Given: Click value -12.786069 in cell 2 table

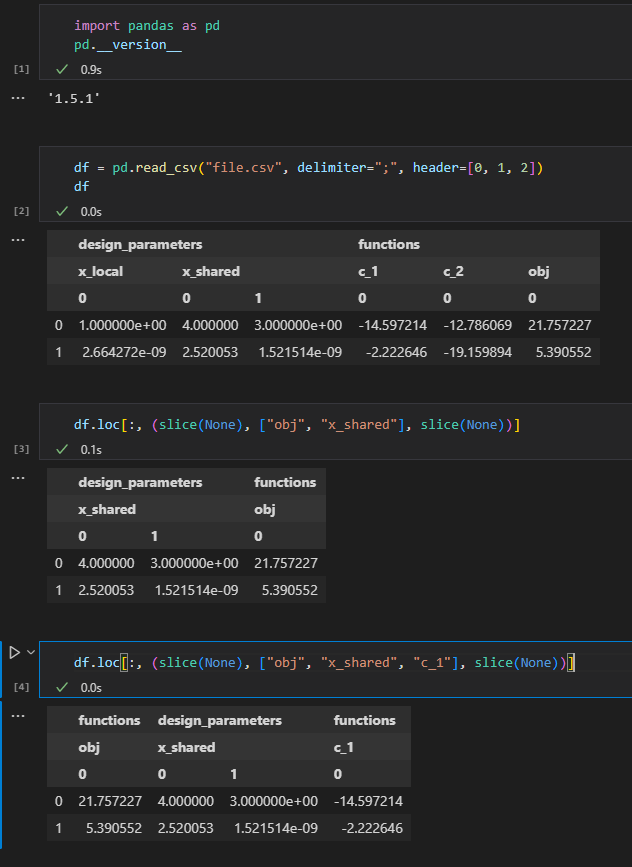Looking at the screenshot, I should pyautogui.click(x=477, y=325).
